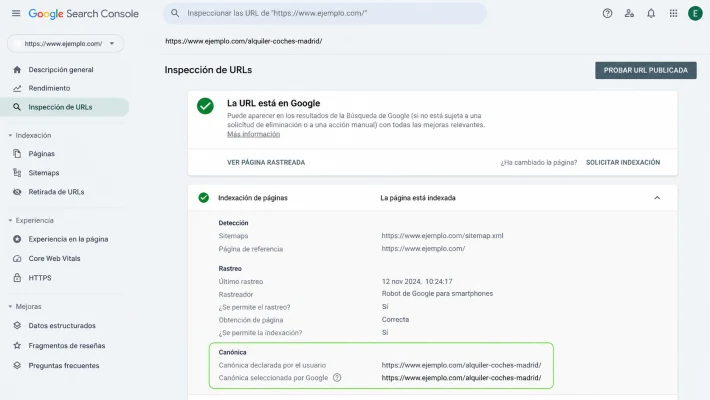This screenshot has height=400, width=710.
Task: Click layers icon beside Datos estructurados
Action: point(17,325)
